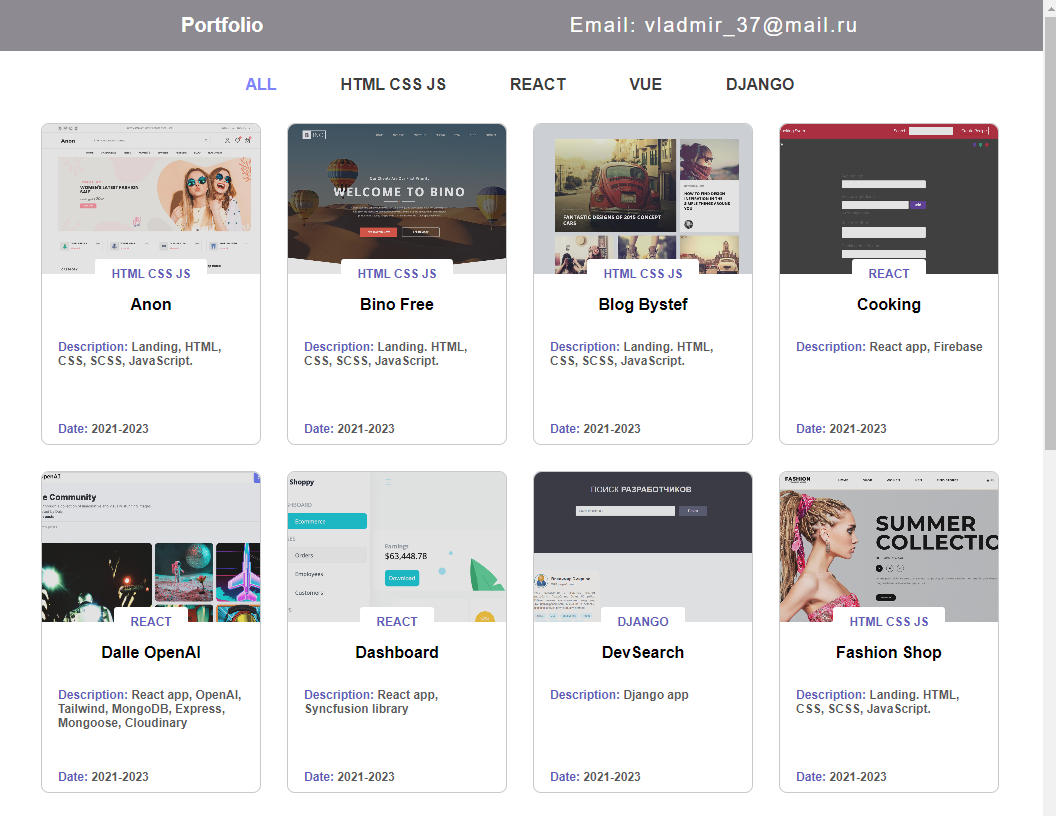Open the Fashion Shop summer collection thumbnail

pos(888,547)
